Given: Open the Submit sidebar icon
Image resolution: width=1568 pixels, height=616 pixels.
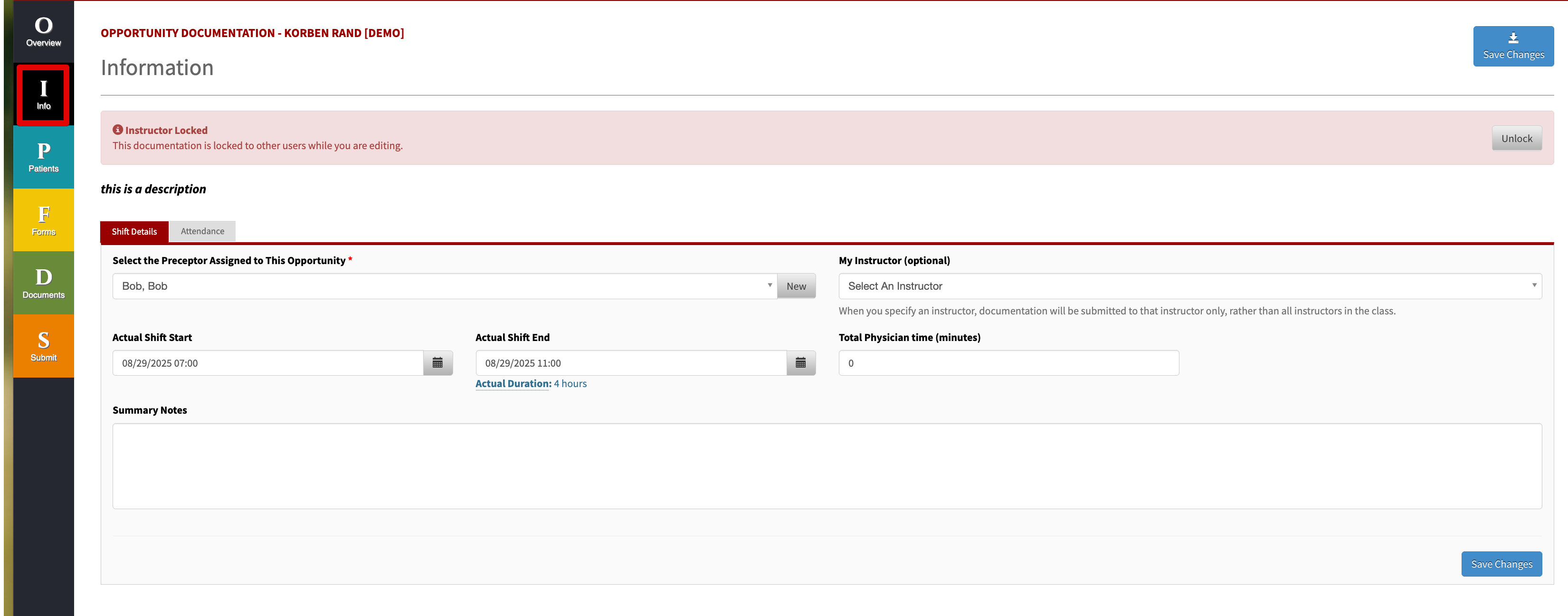Looking at the screenshot, I should pyautogui.click(x=43, y=346).
